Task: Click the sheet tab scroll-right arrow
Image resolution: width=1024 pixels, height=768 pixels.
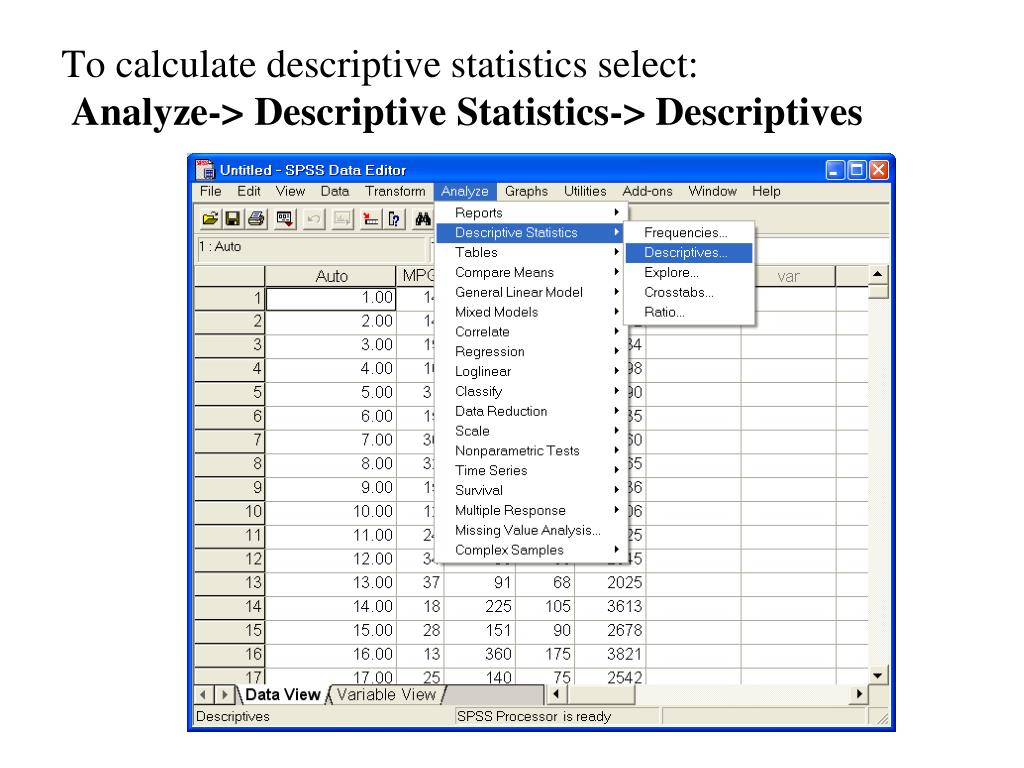Action: pyautogui.click(x=223, y=695)
